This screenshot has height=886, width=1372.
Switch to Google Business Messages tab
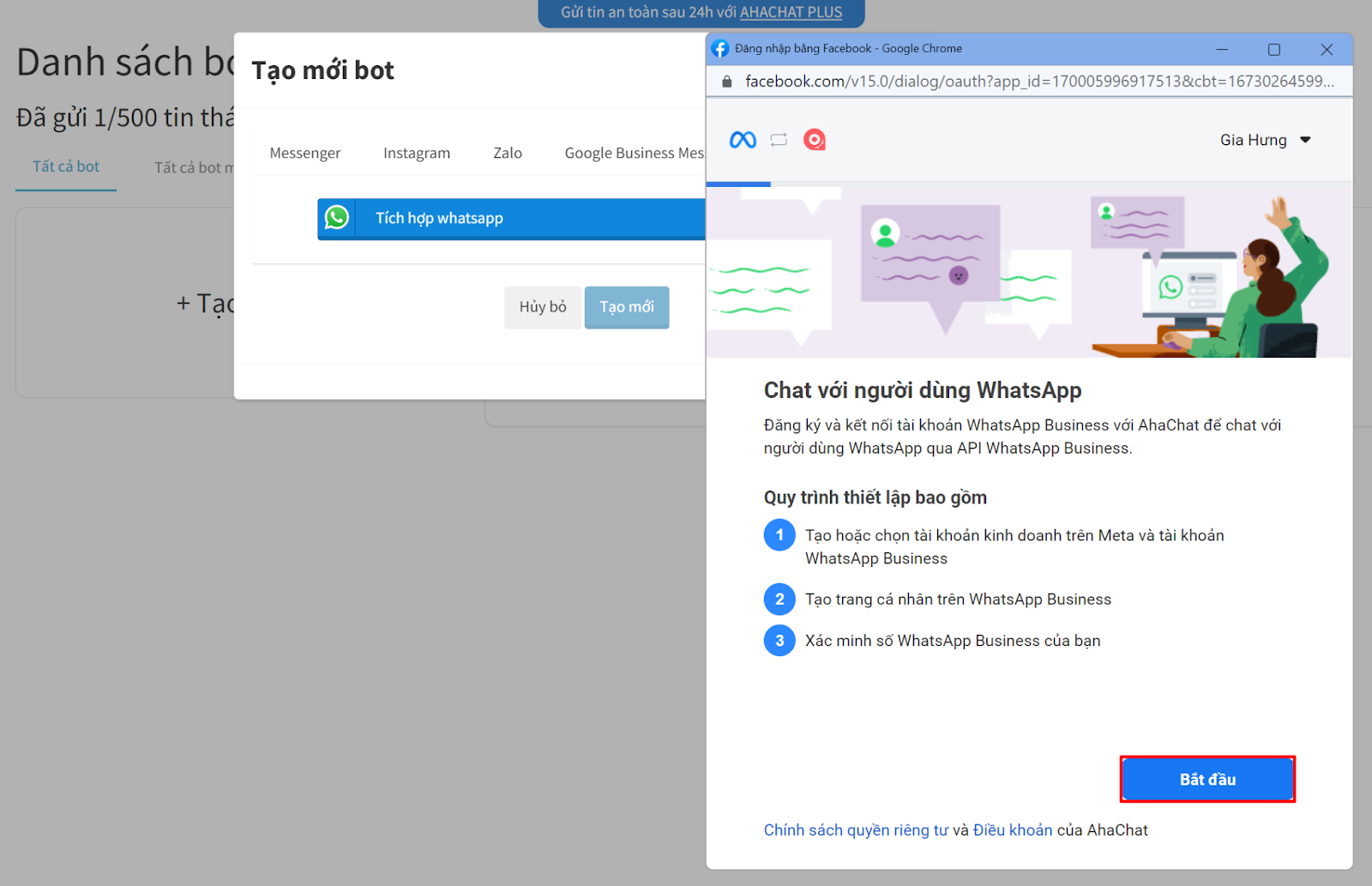click(x=635, y=153)
